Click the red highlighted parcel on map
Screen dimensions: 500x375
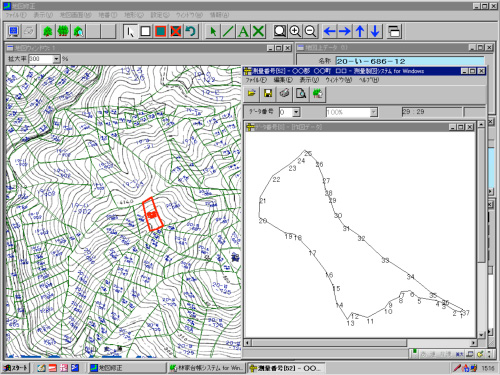coord(153,214)
